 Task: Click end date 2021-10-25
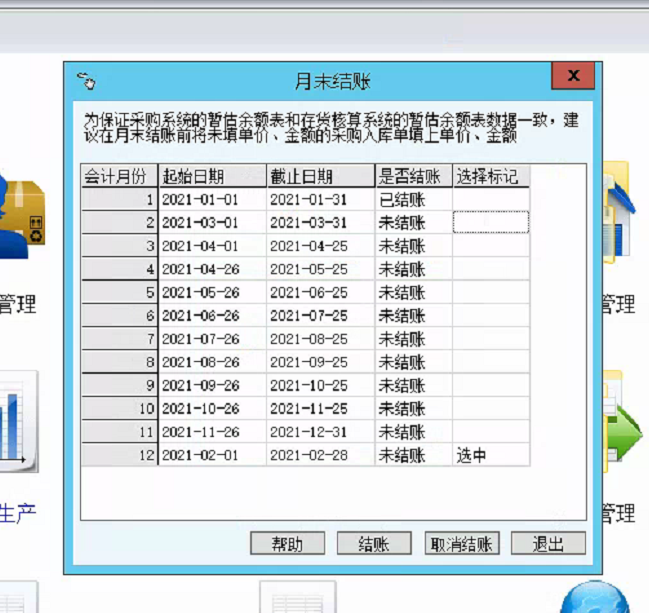coord(321,385)
